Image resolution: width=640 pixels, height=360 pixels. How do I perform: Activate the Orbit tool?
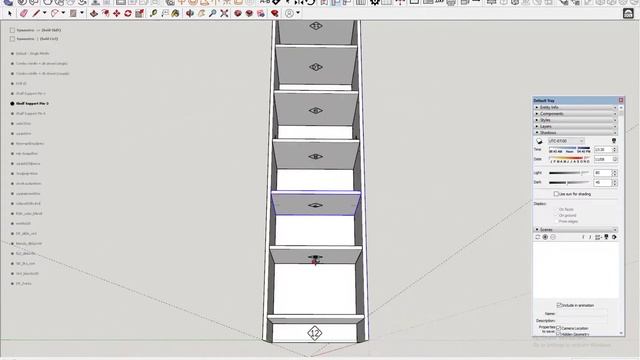click(x=190, y=13)
